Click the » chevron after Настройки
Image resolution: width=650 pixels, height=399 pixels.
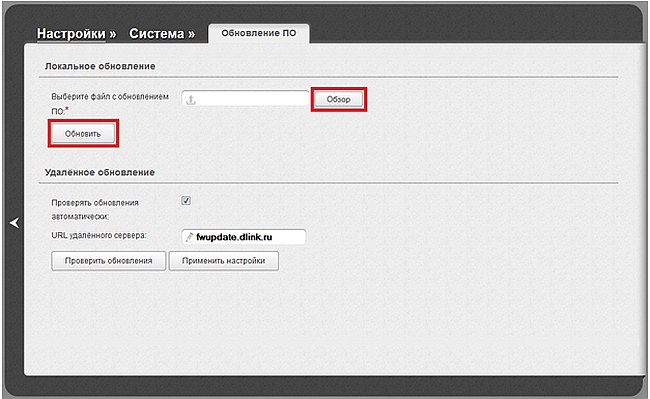pyautogui.click(x=113, y=34)
